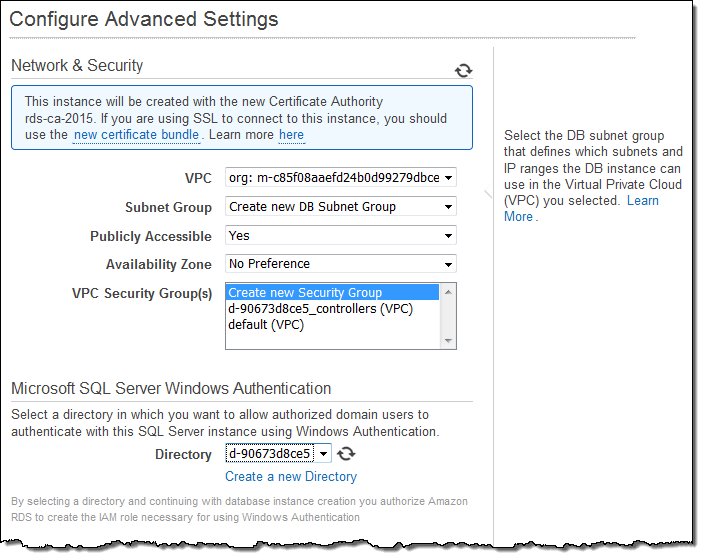Follow the Learn more here link

click(291, 134)
